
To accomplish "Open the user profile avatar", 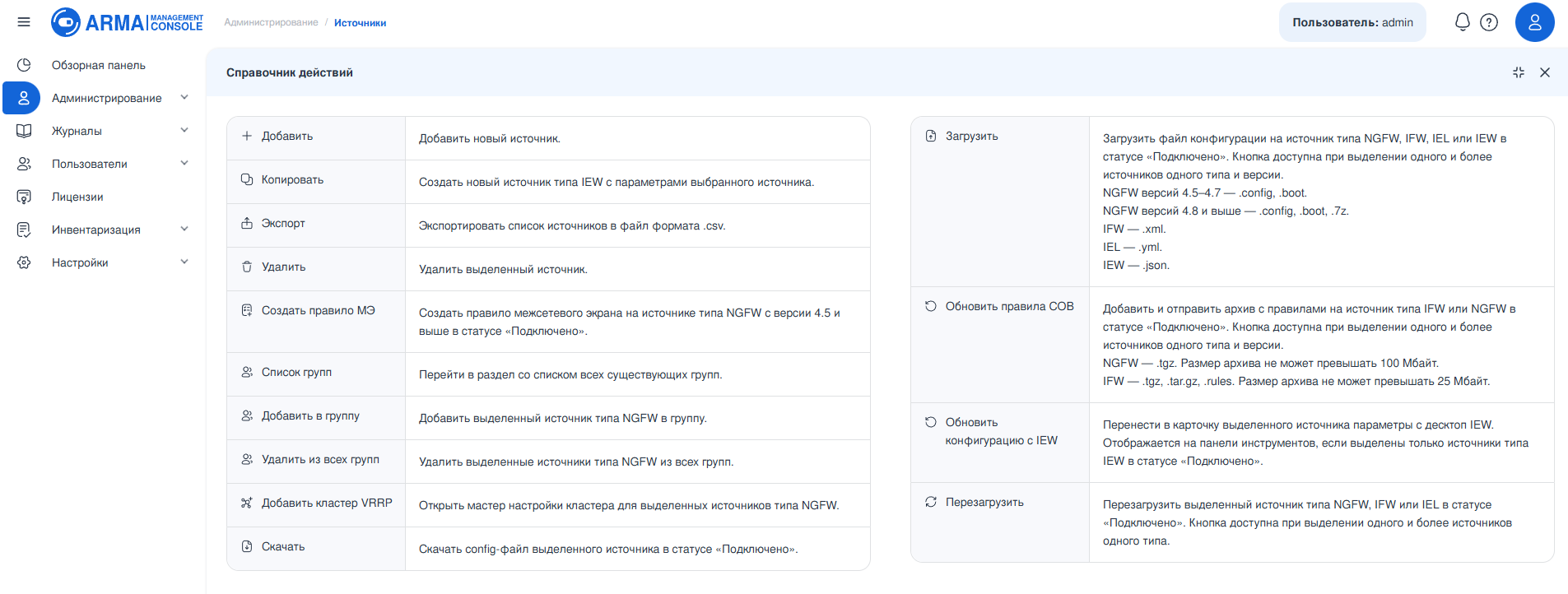I will click(1535, 22).
